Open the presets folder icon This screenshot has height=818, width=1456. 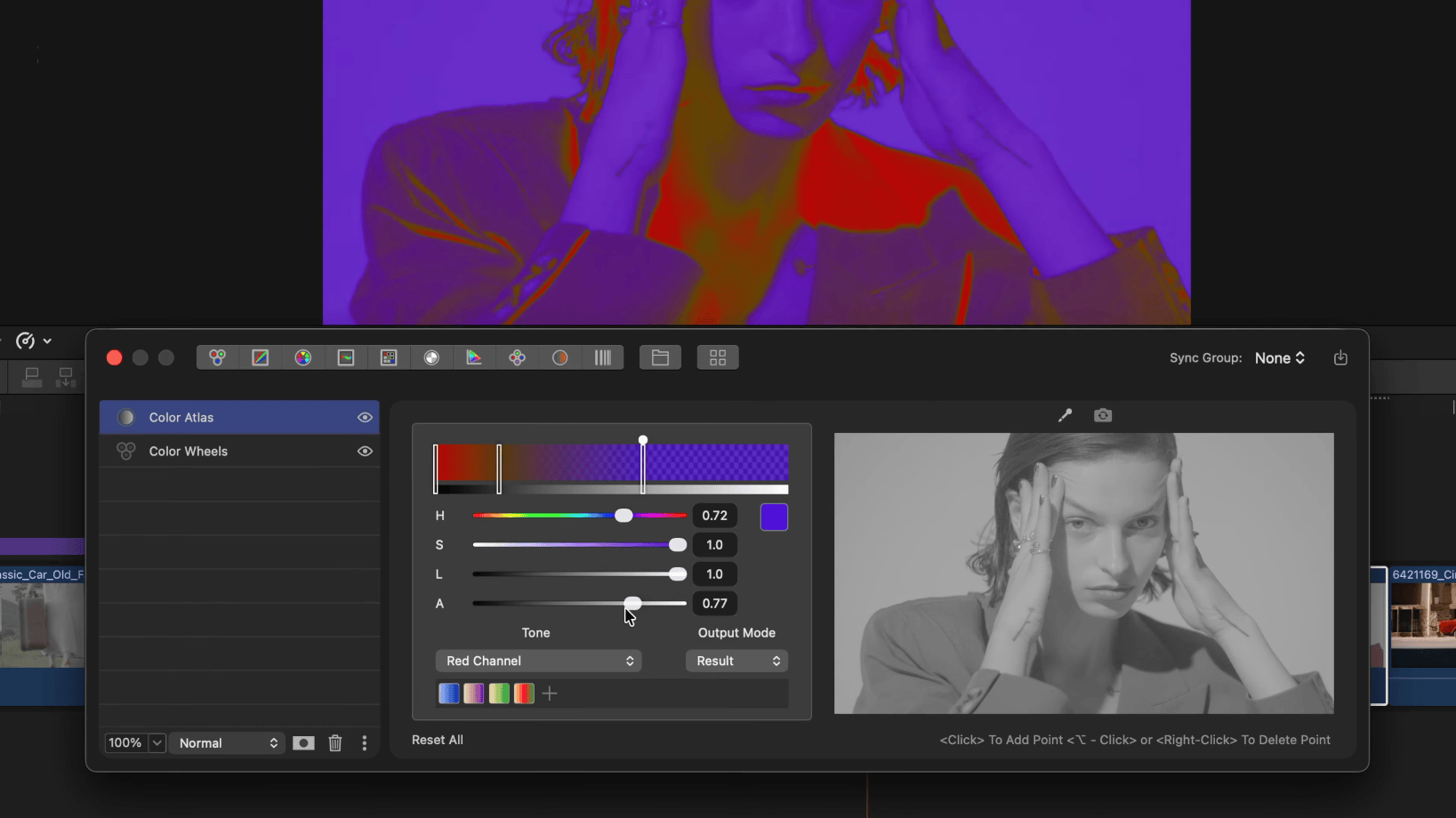click(660, 357)
